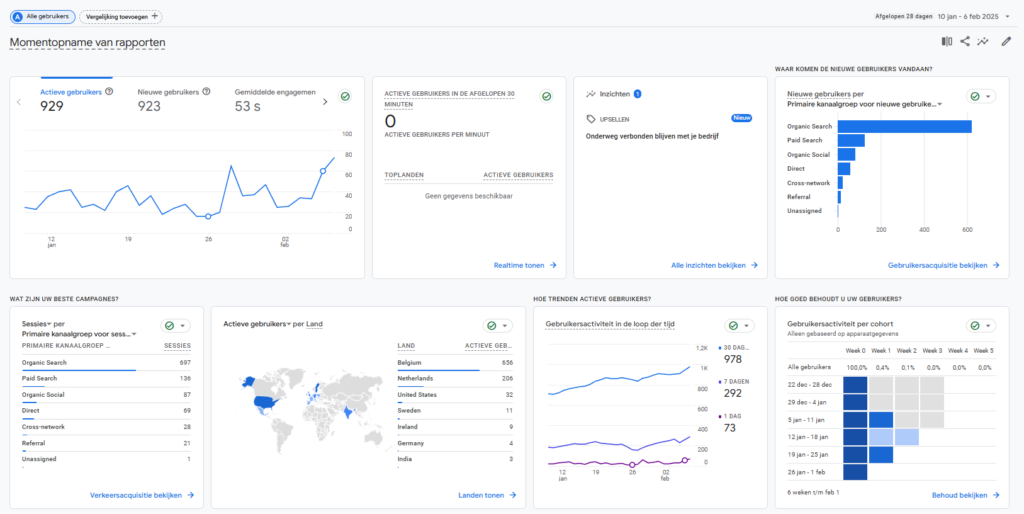Open the Verkeersacquisitie bekijken link
This screenshot has width=1024, height=514.
[x=141, y=495]
